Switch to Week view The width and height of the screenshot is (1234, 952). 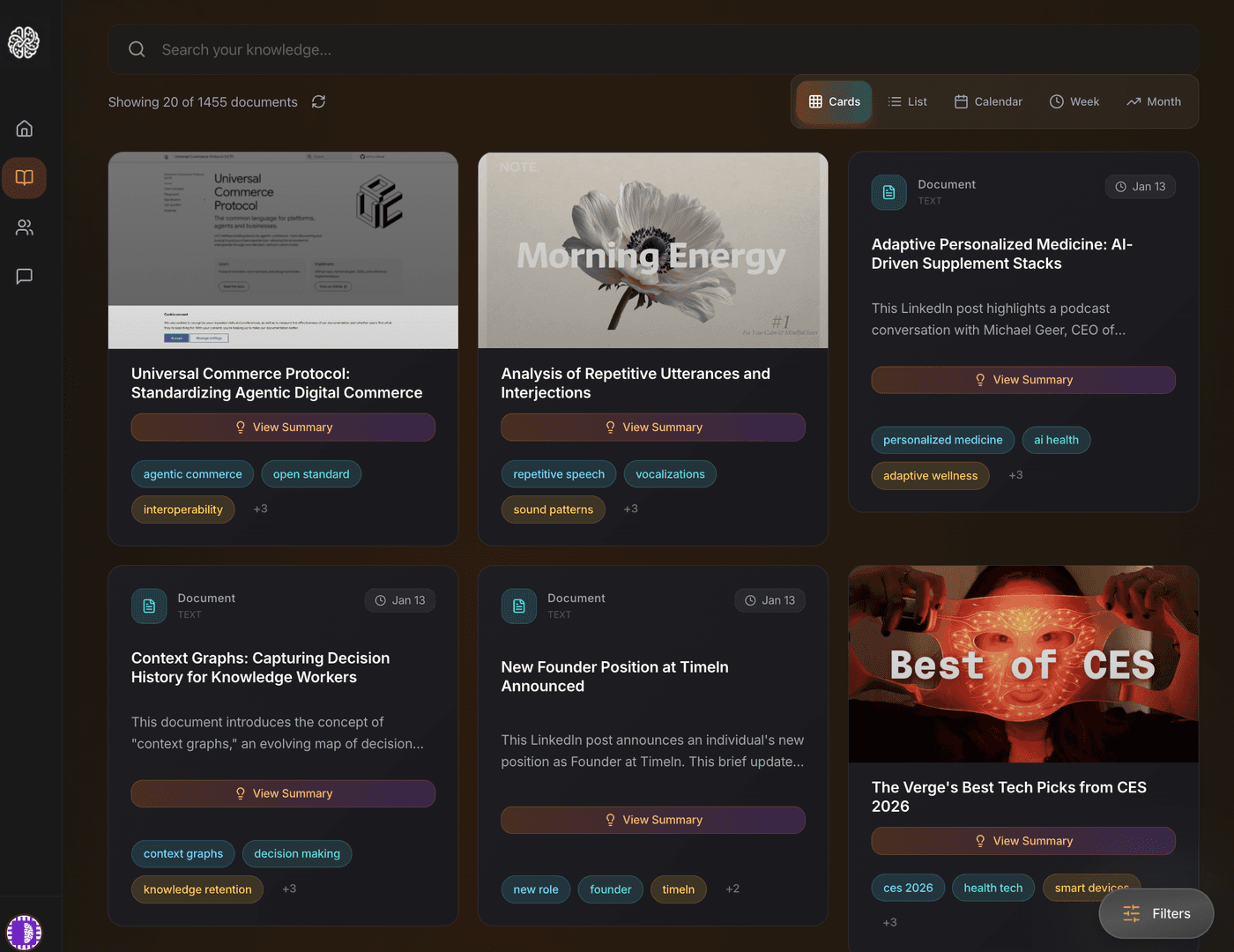(1074, 101)
